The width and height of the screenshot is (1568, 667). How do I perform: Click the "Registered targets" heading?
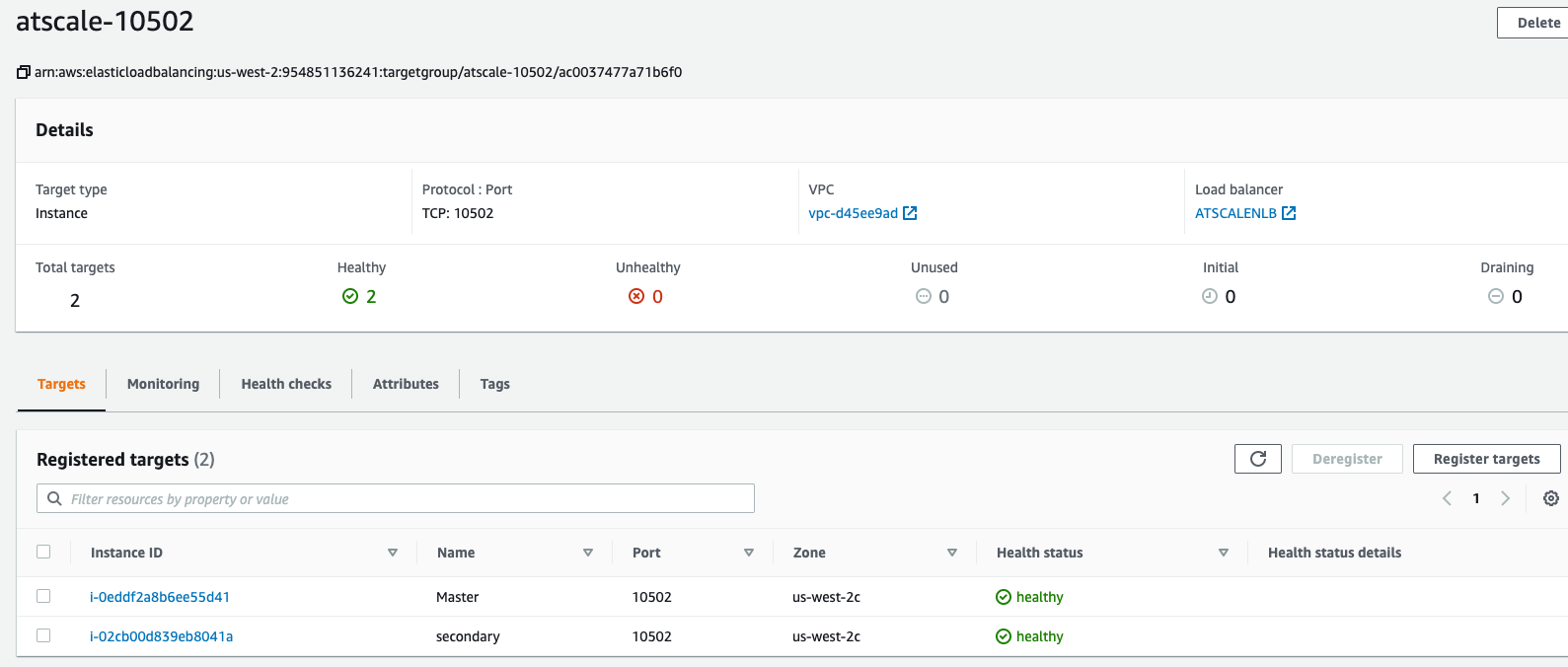112,460
